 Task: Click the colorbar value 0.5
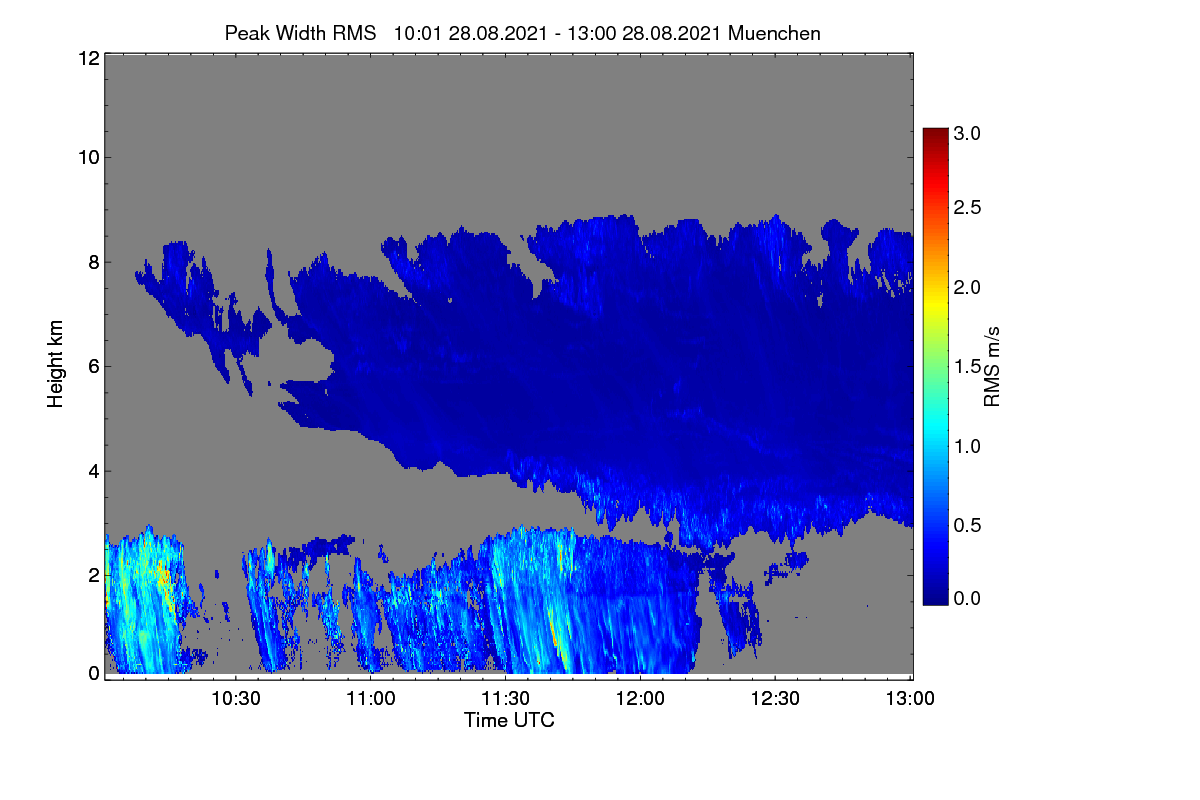967,525
